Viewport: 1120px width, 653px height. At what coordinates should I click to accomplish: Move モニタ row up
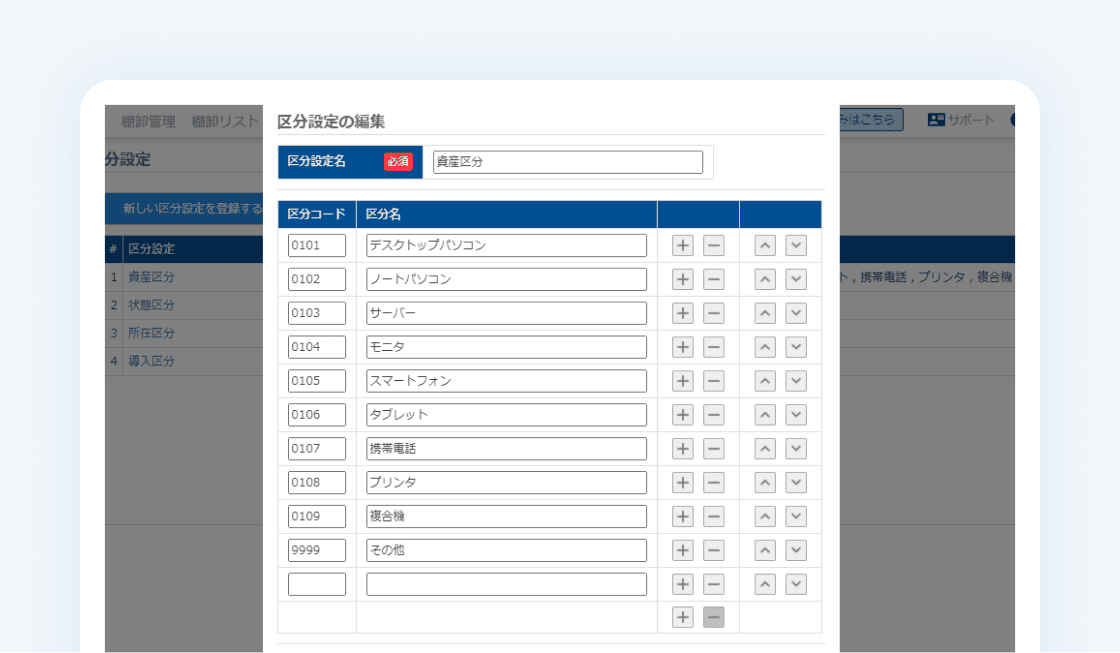[765, 347]
